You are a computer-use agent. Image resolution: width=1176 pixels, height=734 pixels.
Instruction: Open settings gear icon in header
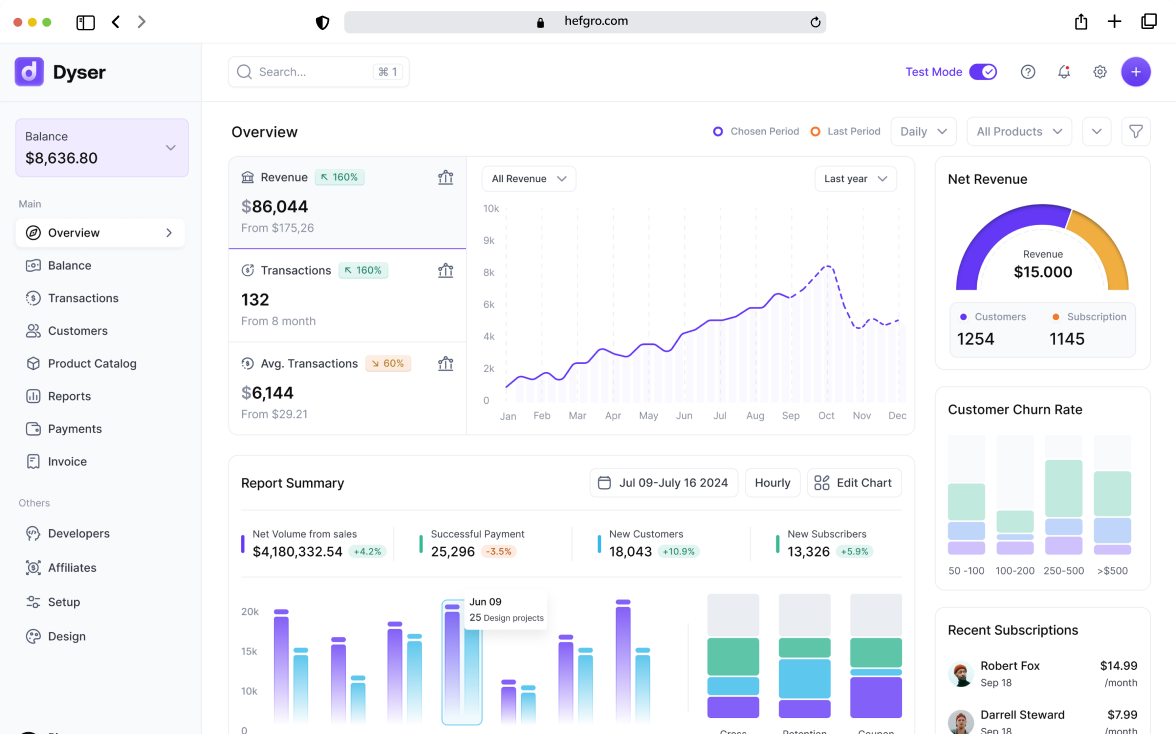pyautogui.click(x=1100, y=72)
